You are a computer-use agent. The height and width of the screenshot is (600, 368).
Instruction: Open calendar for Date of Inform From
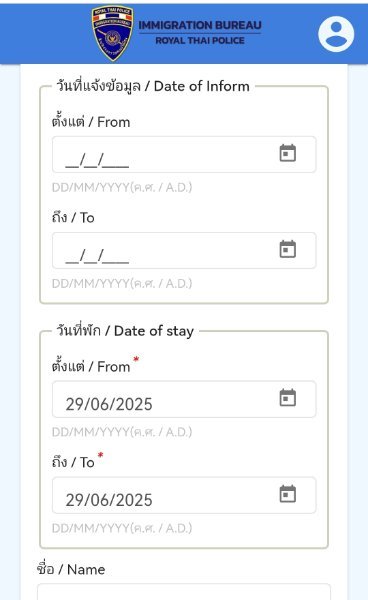[288, 153]
